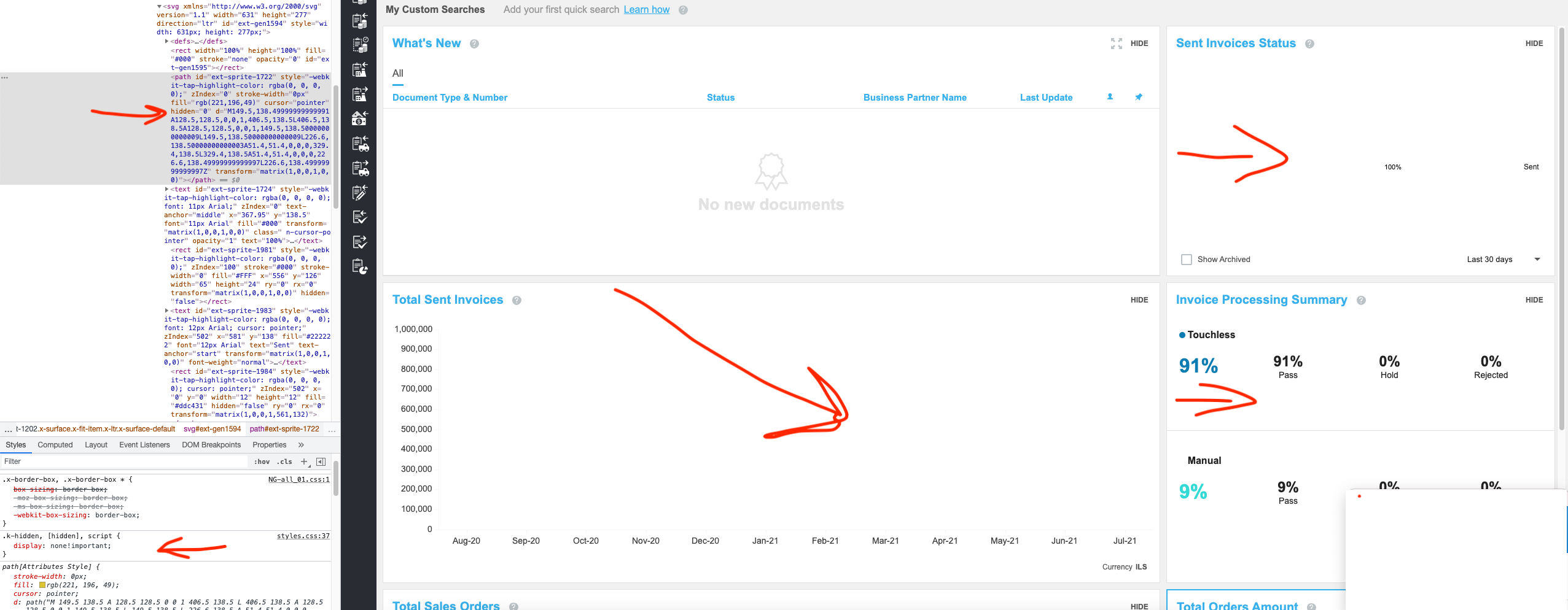Click the Learn how link for quick searches
The height and width of the screenshot is (610, 1568).
point(646,9)
